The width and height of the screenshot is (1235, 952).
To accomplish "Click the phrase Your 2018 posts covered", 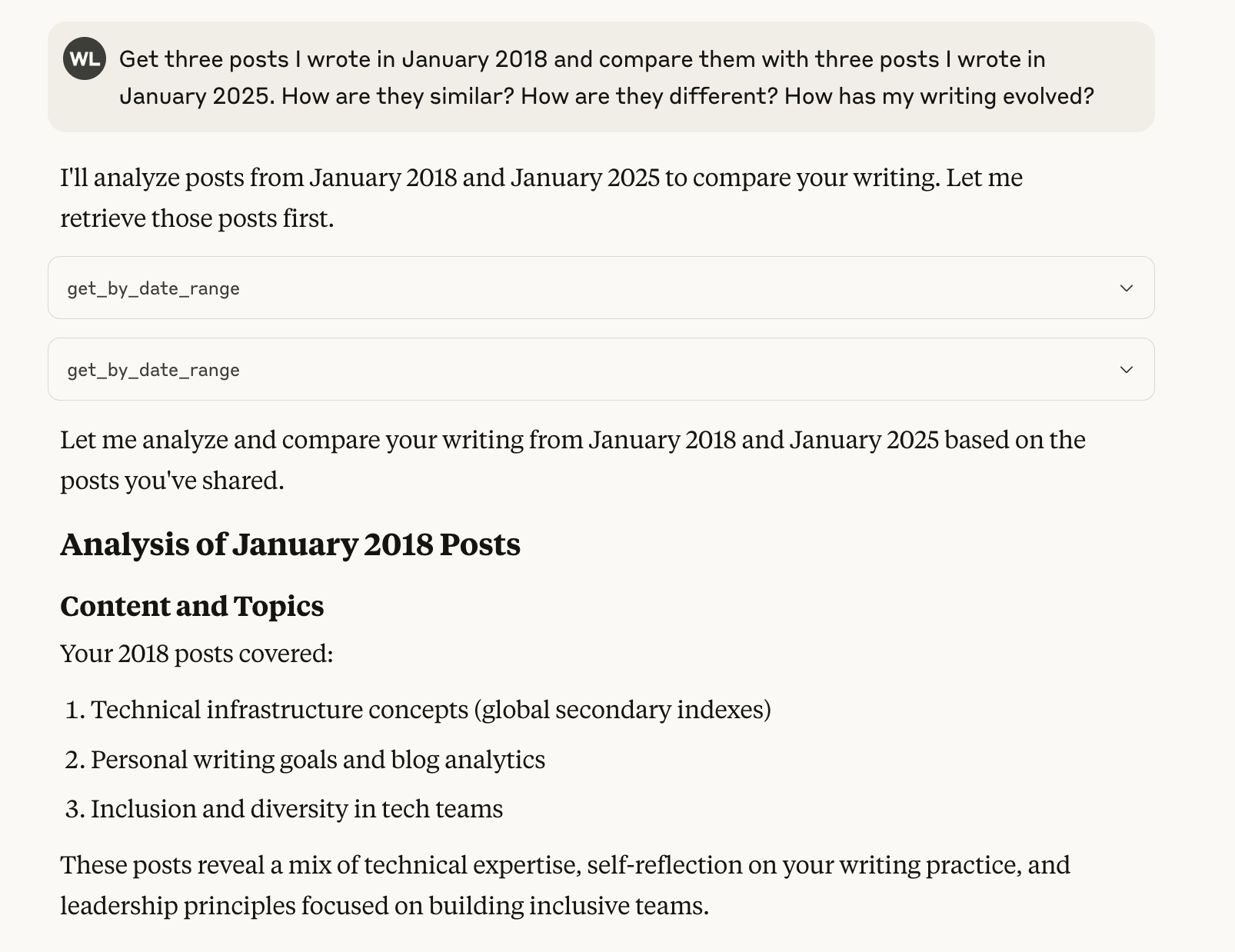I will (x=196, y=654).
